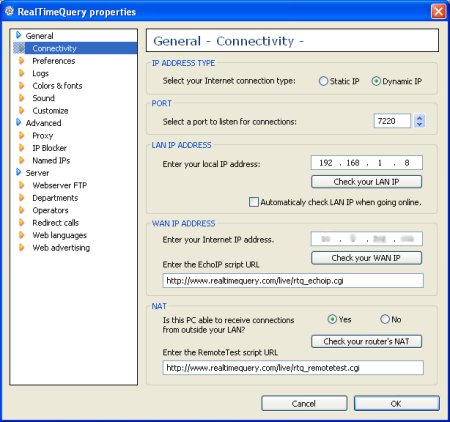The width and height of the screenshot is (450, 422).
Task: Close the RealTimeQuery properties window
Action: (x=438, y=12)
